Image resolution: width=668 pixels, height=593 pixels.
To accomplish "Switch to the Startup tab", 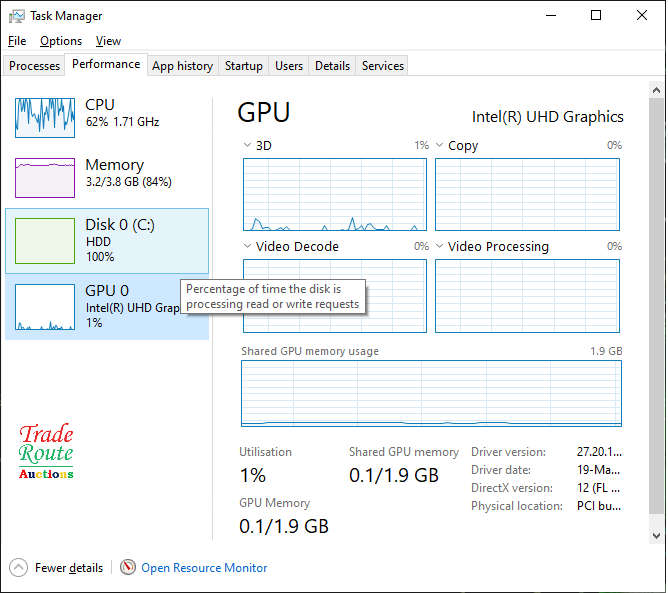I will point(243,66).
